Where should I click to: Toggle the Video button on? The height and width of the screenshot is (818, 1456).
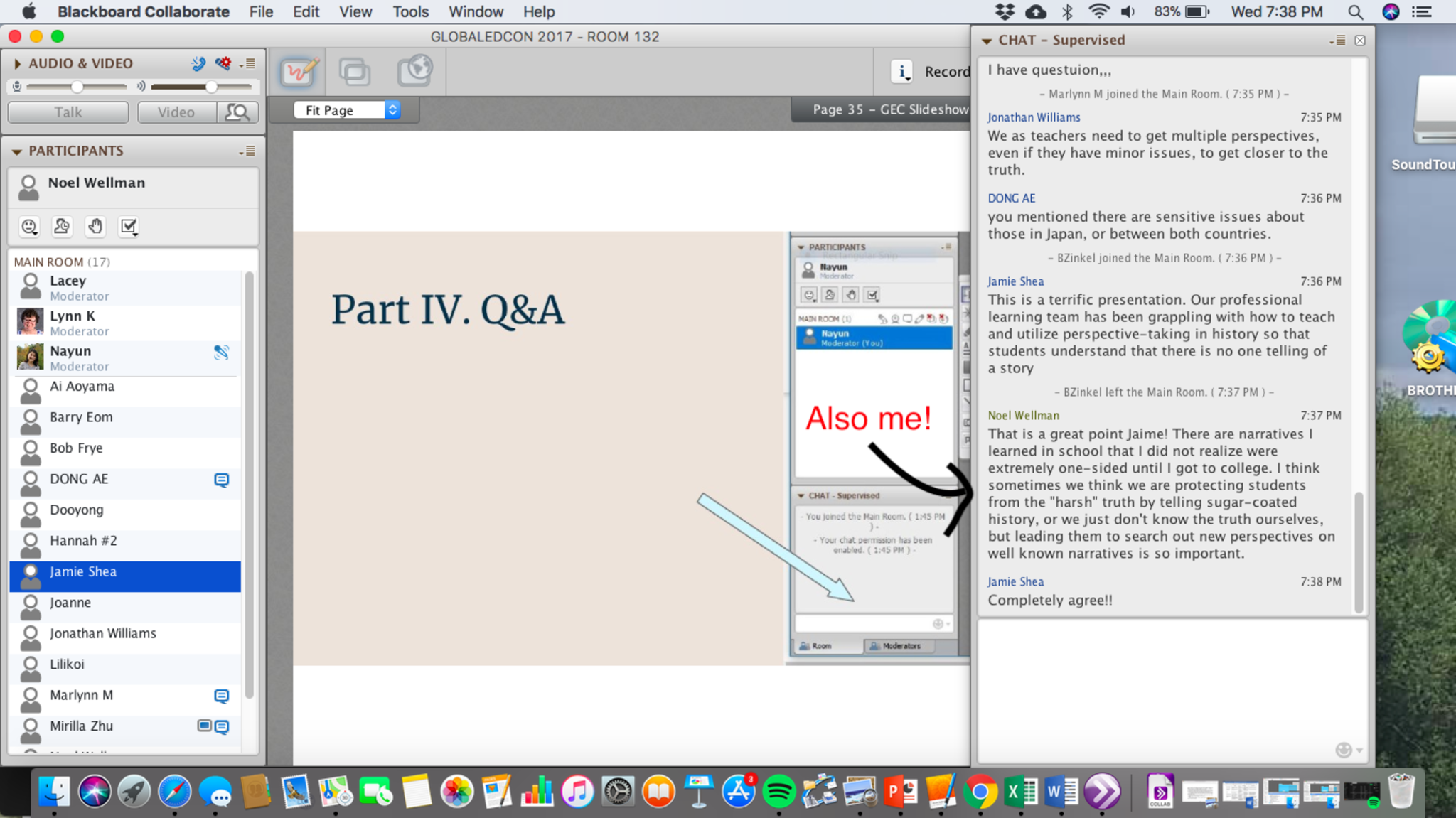point(176,112)
